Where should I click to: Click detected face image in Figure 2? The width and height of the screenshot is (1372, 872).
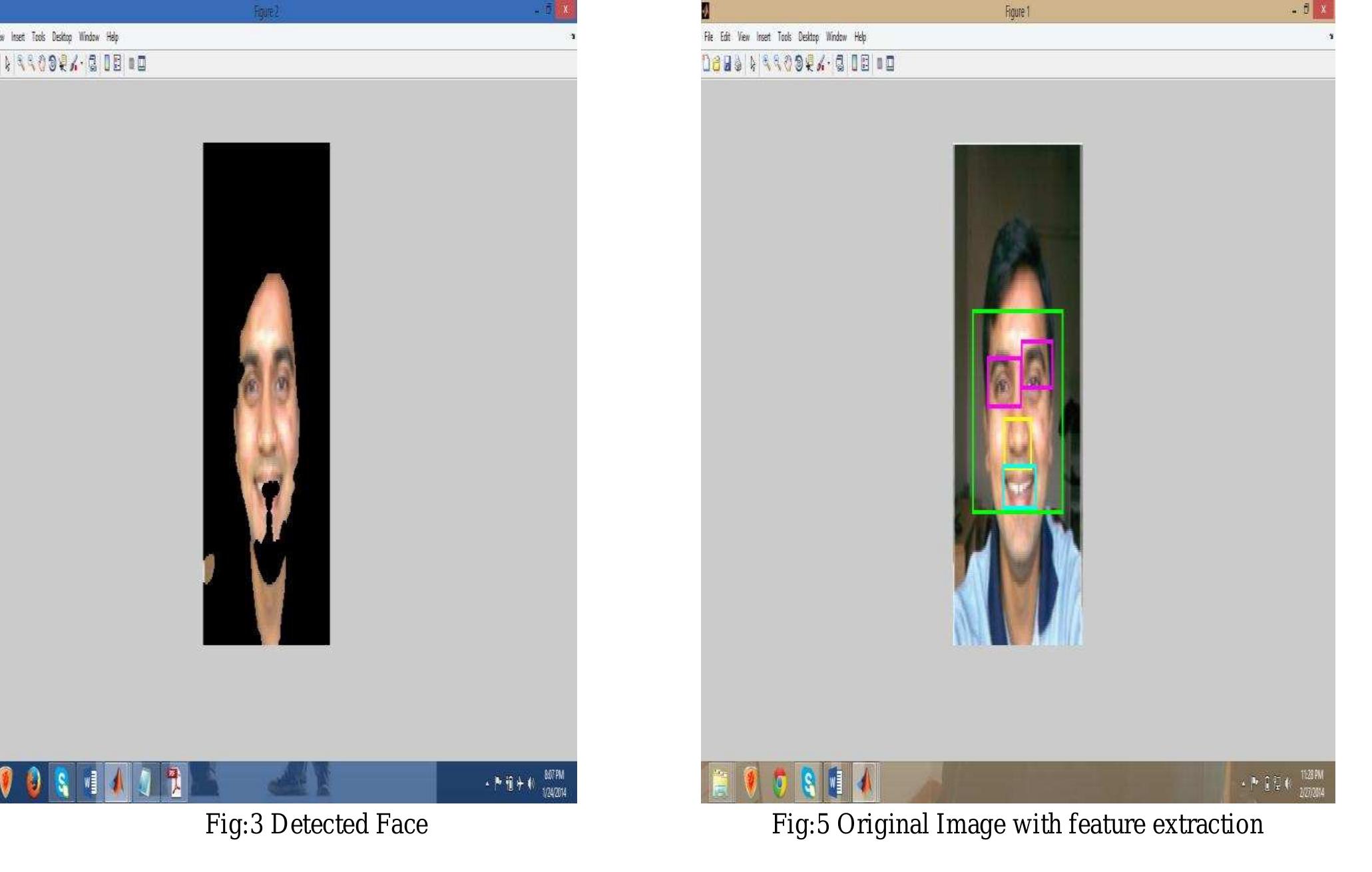(x=266, y=393)
